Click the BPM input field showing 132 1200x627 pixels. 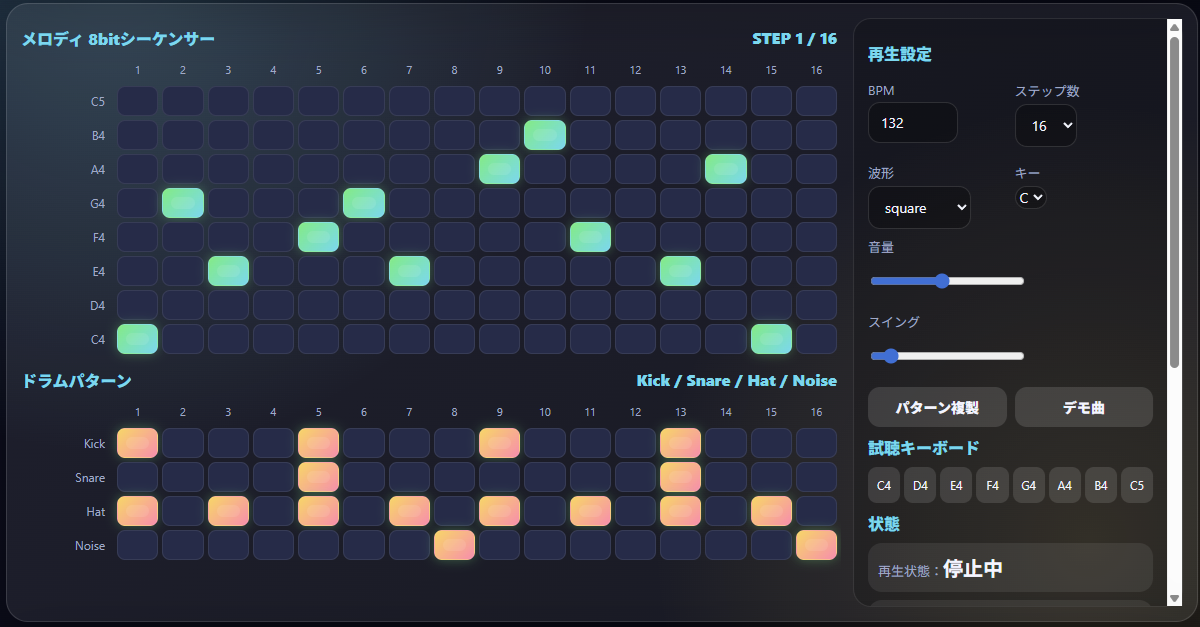coord(913,123)
